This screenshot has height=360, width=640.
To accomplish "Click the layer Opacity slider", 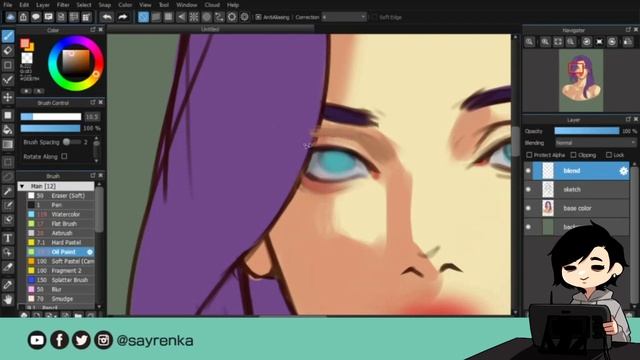I will pos(587,131).
